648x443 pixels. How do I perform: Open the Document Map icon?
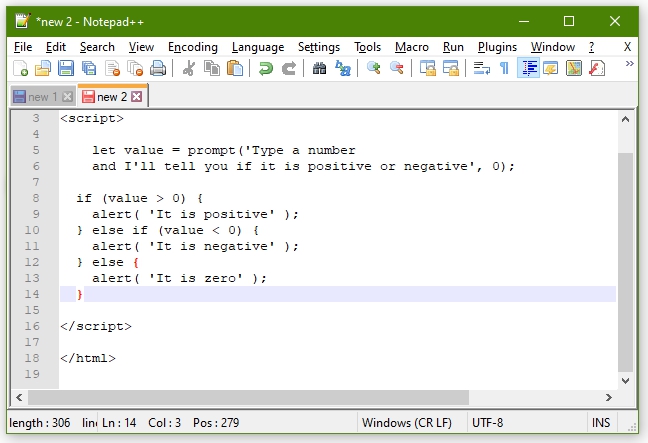click(x=574, y=69)
